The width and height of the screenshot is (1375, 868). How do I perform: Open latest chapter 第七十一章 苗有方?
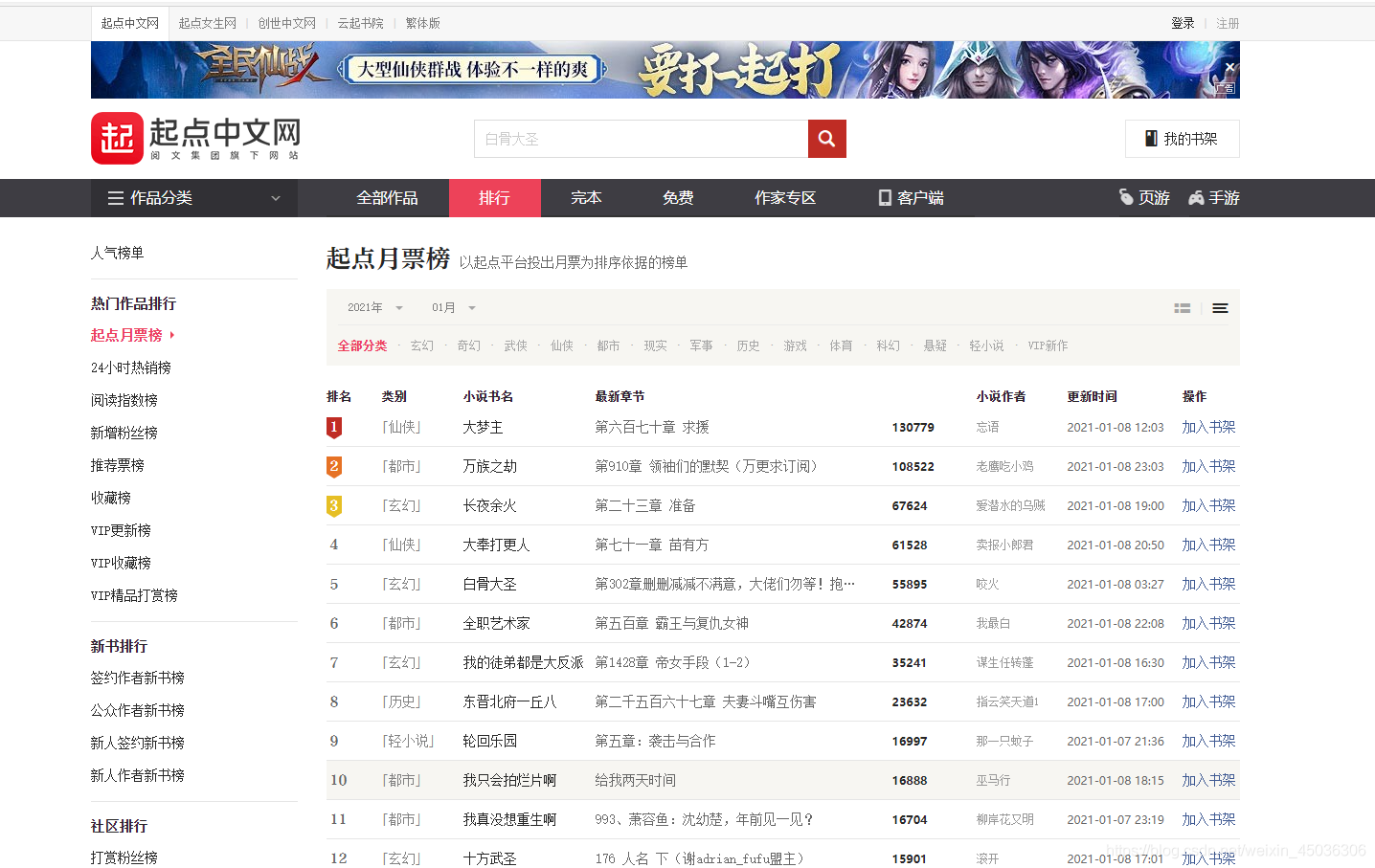pos(652,545)
